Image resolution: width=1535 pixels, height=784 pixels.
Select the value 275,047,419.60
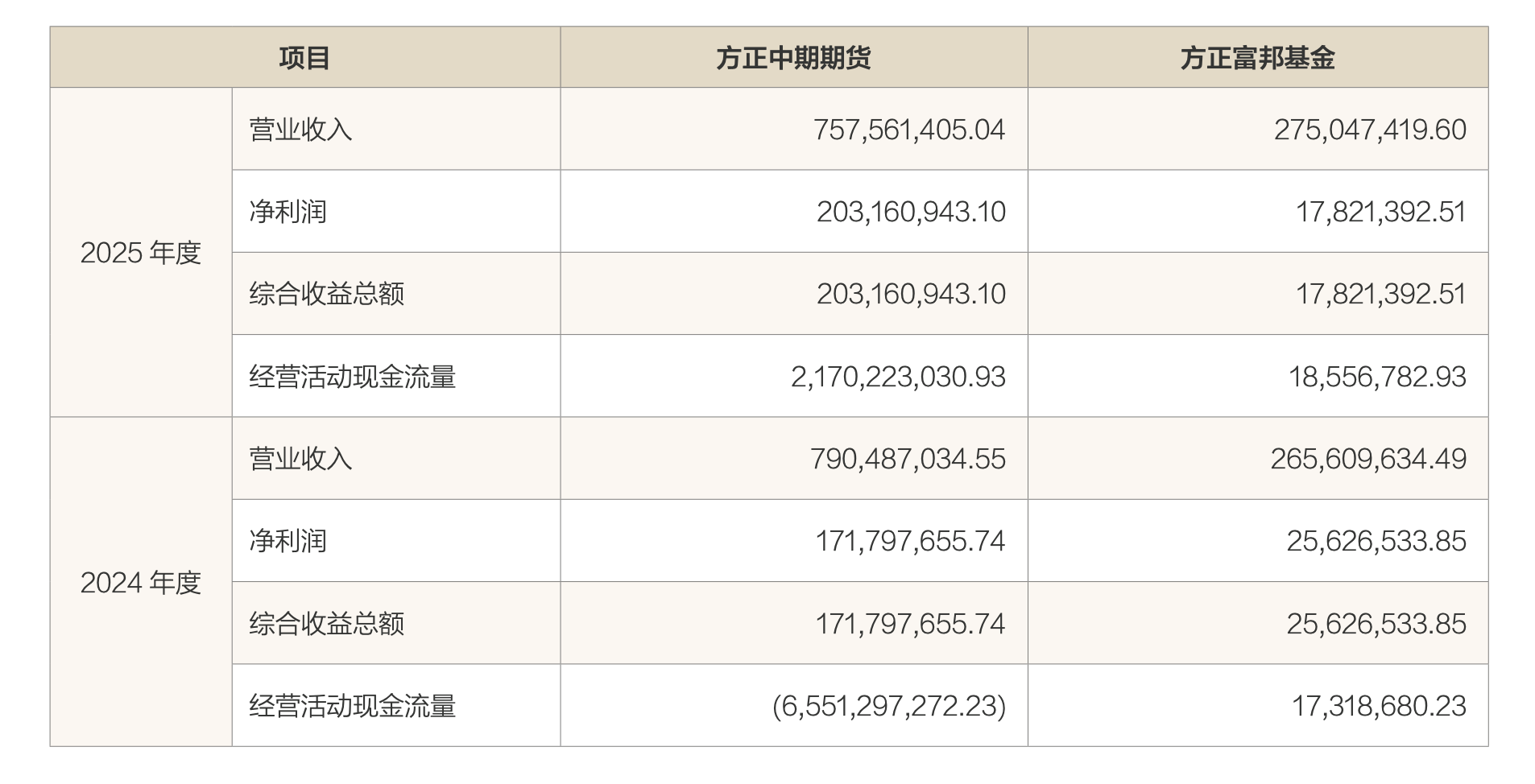pyautogui.click(x=1370, y=130)
